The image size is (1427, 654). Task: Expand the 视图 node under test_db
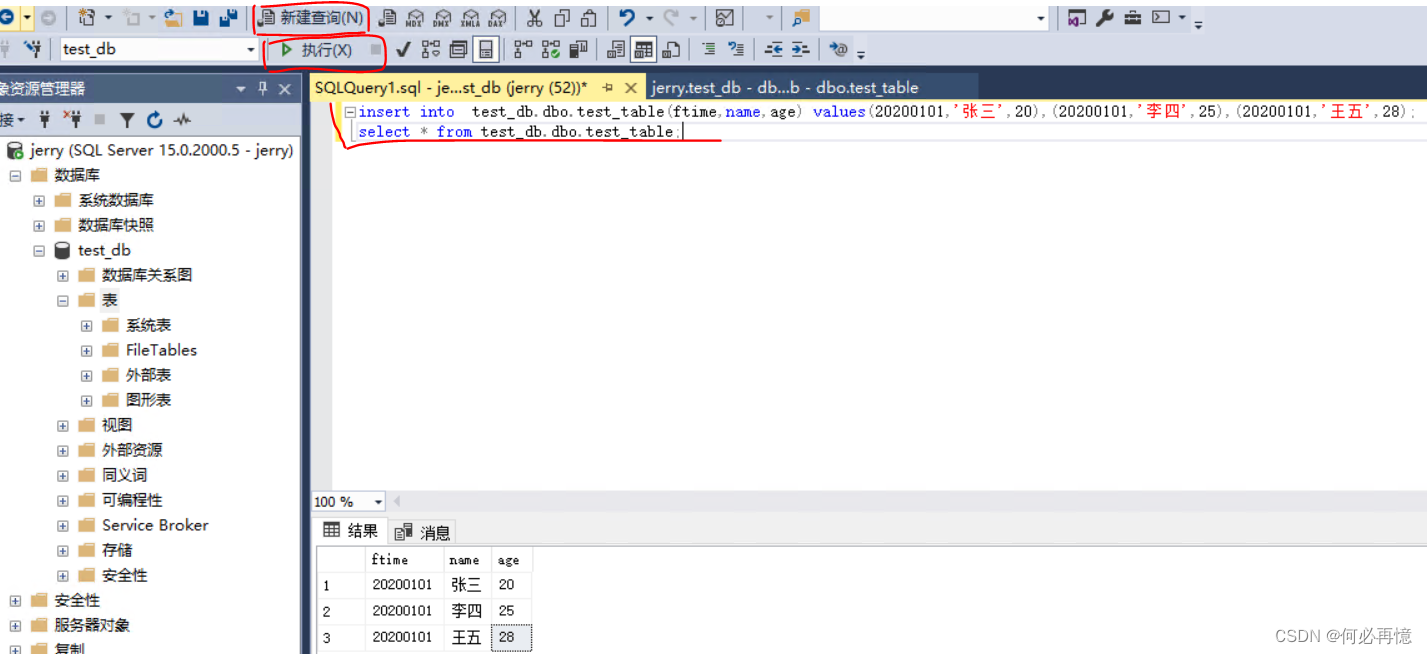tap(62, 424)
